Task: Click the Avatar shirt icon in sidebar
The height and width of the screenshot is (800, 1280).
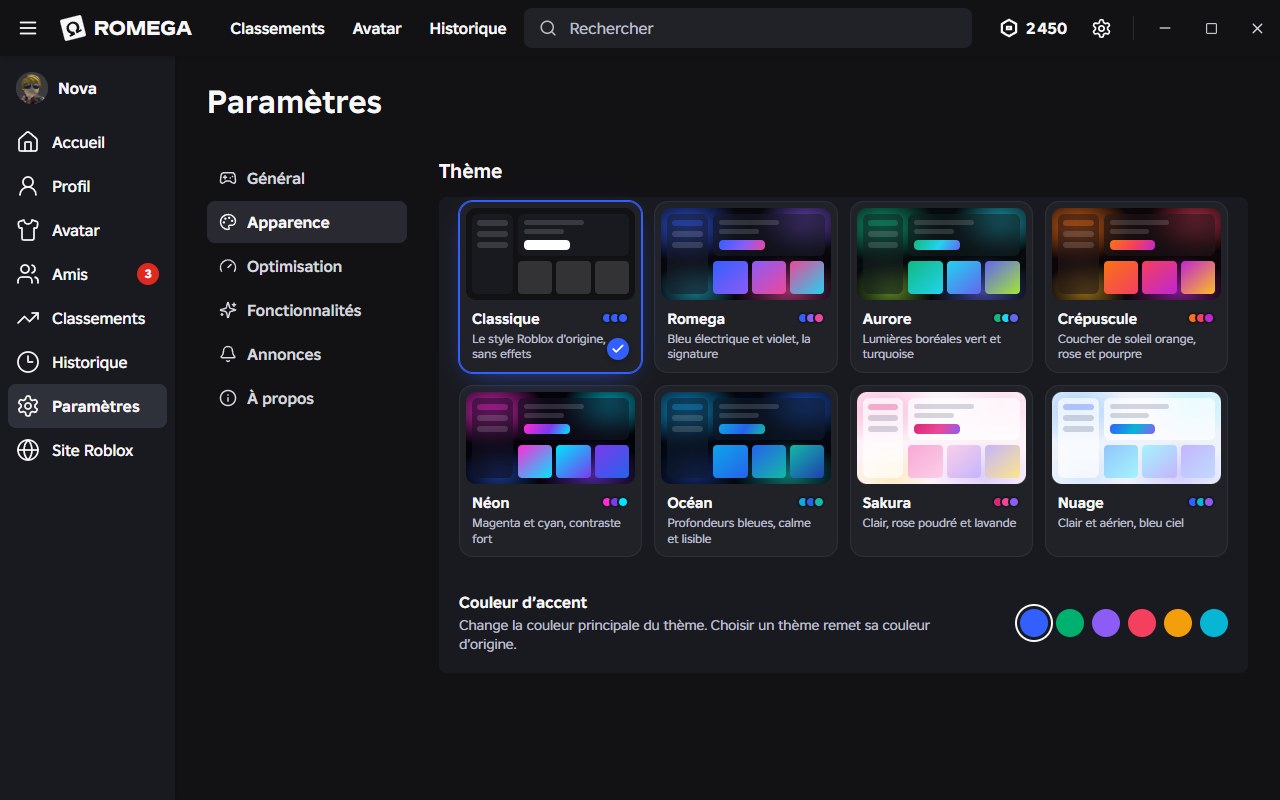Action: [28, 230]
